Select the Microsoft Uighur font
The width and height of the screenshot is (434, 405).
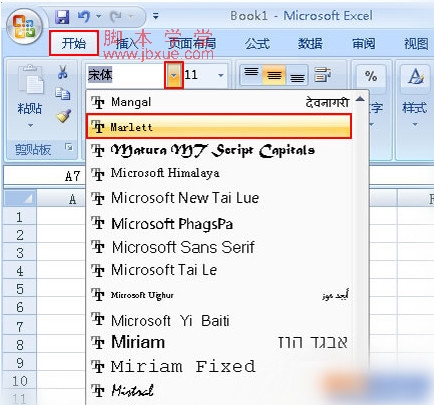[220, 295]
